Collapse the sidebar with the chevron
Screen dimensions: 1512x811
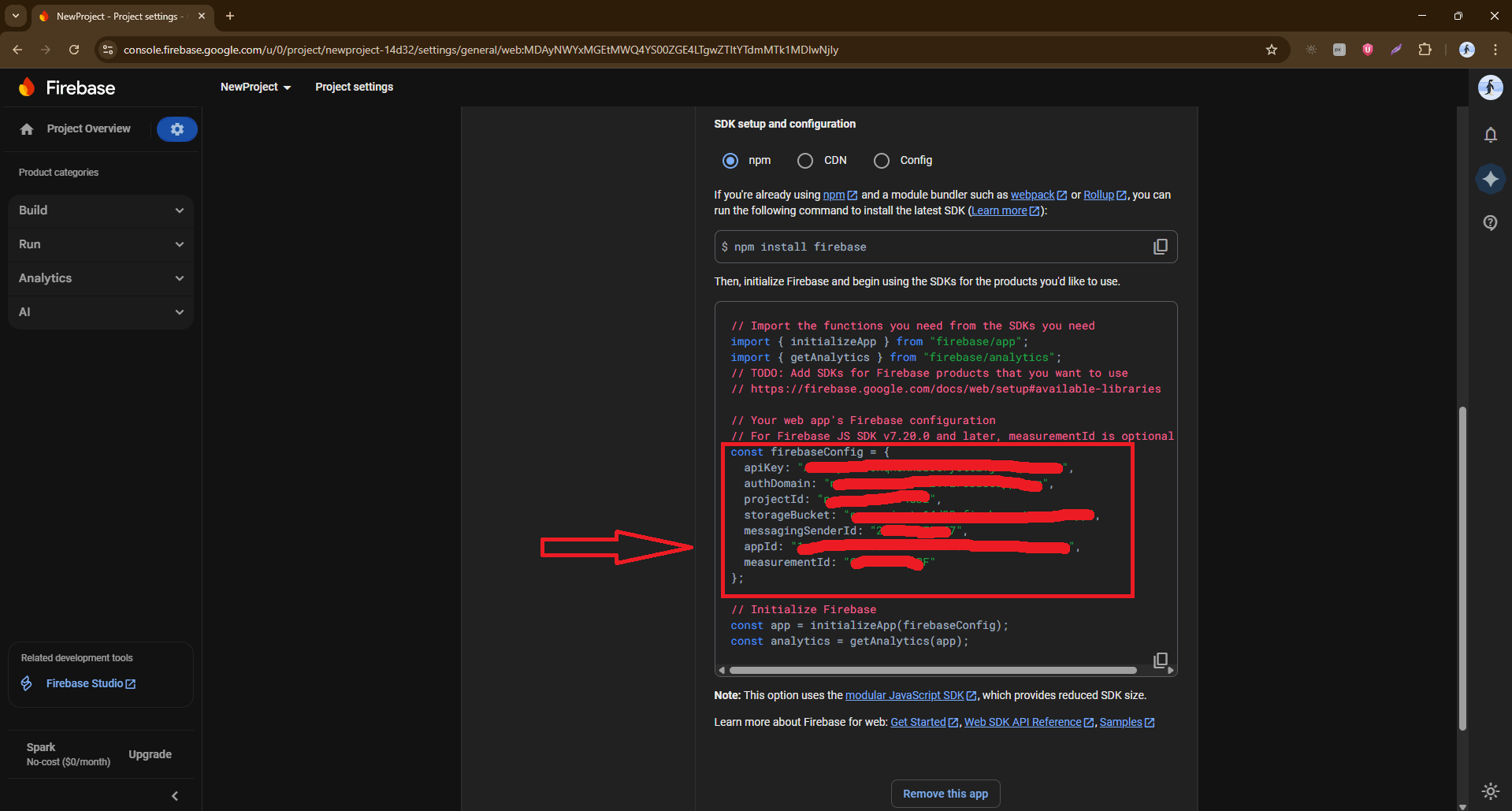point(175,796)
